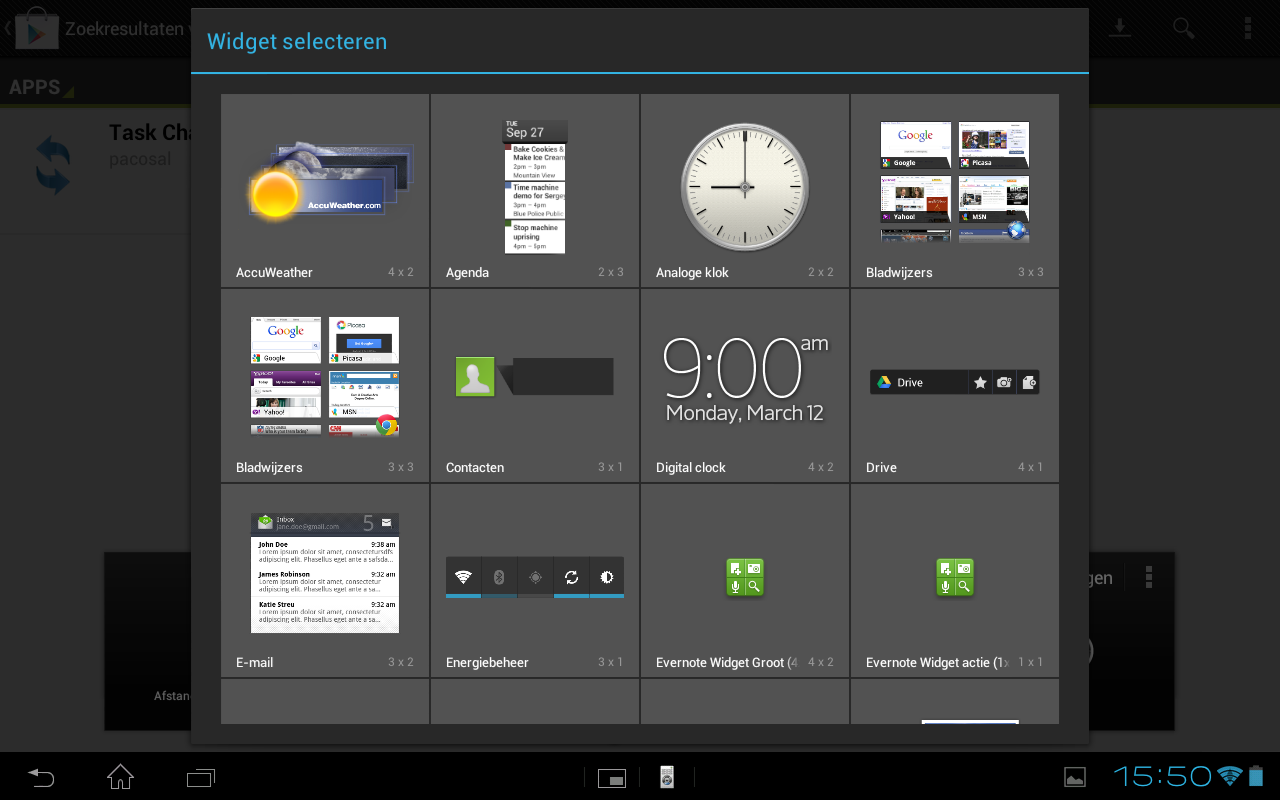Select the AccuWeather widget
This screenshot has width=1280, height=800.
pos(325,191)
